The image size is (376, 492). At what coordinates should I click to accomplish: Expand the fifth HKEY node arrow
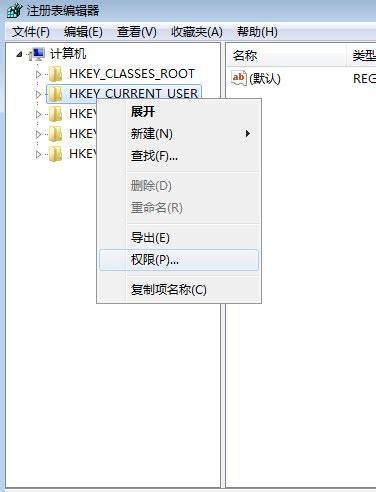38,154
